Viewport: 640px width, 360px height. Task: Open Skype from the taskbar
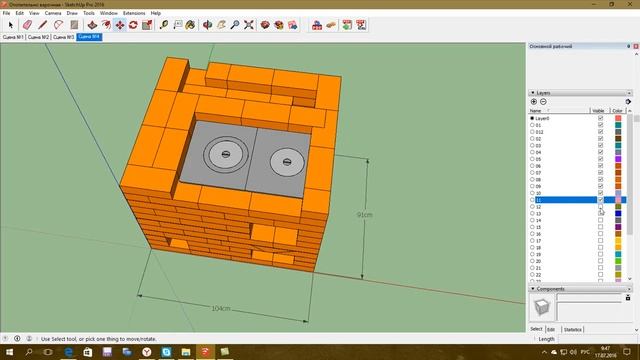[x=166, y=352]
